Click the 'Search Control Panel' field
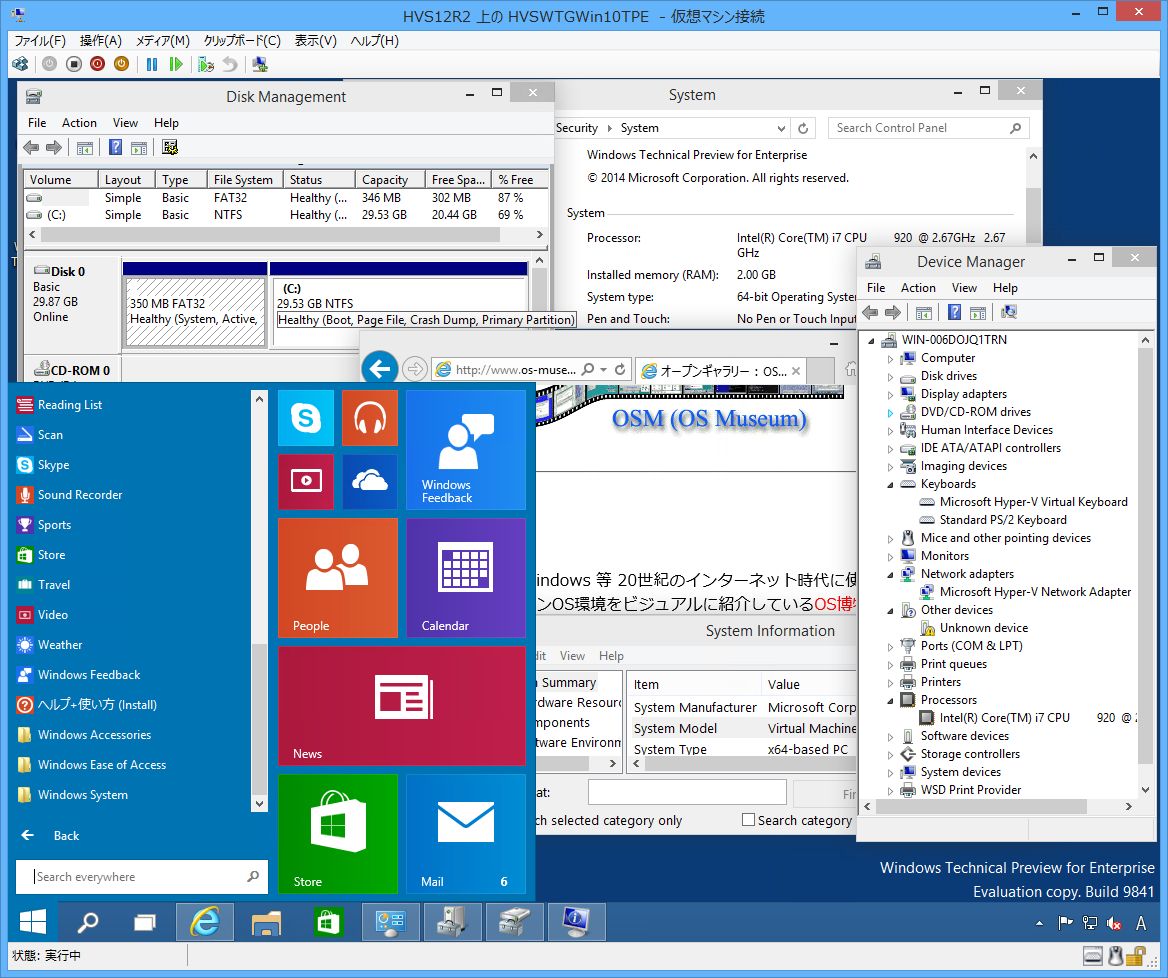The image size is (1168, 978). coord(928,128)
